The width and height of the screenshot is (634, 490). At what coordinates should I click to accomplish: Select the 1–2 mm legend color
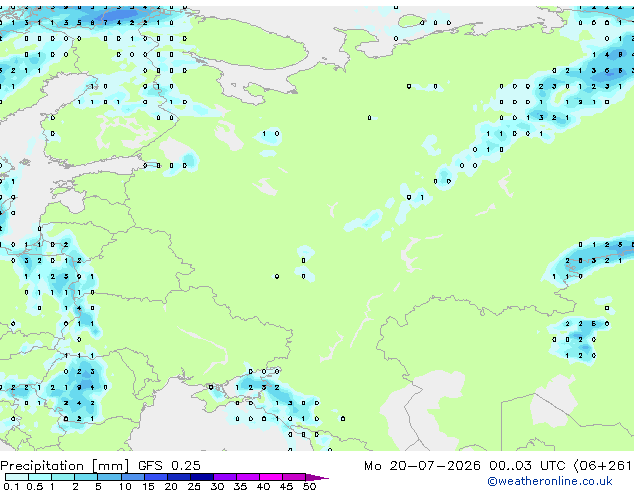pyautogui.click(x=63, y=477)
